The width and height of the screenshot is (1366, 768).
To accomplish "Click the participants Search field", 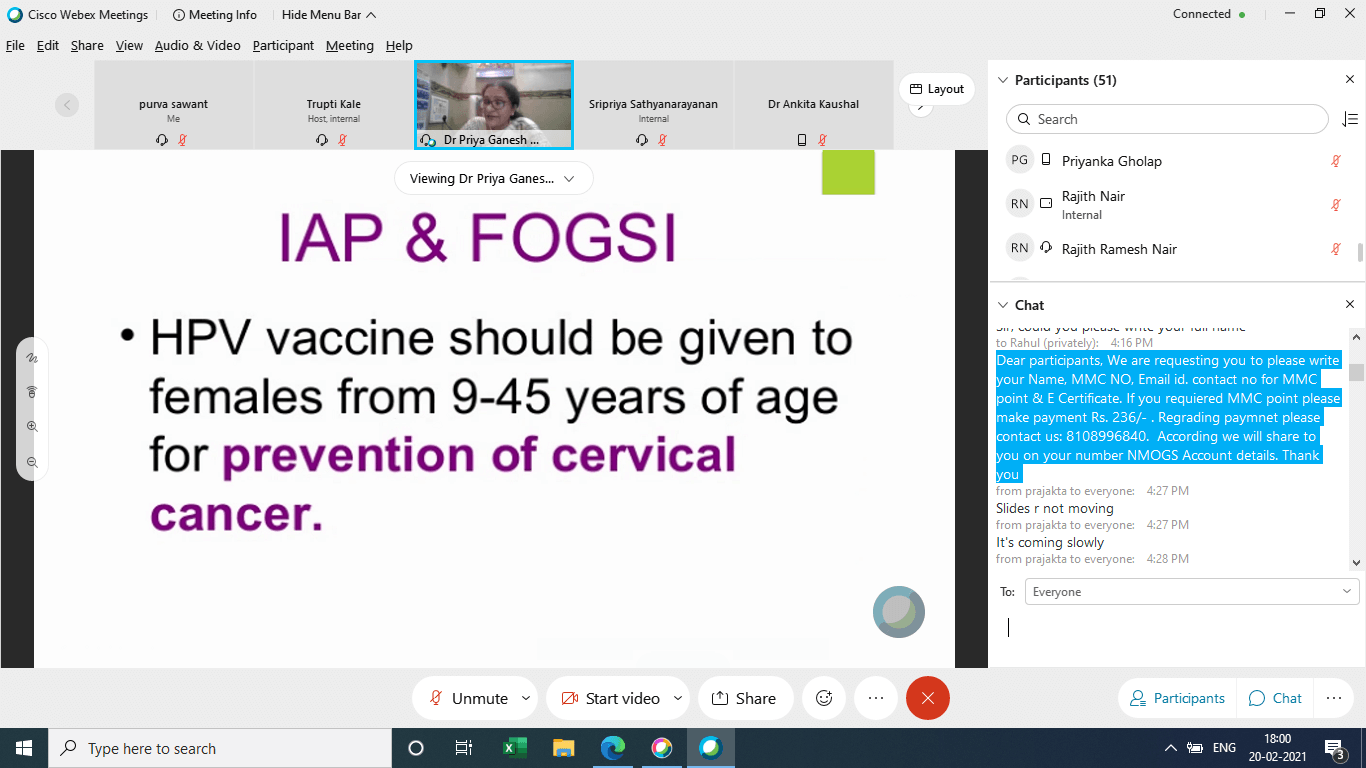I will tap(1166, 119).
